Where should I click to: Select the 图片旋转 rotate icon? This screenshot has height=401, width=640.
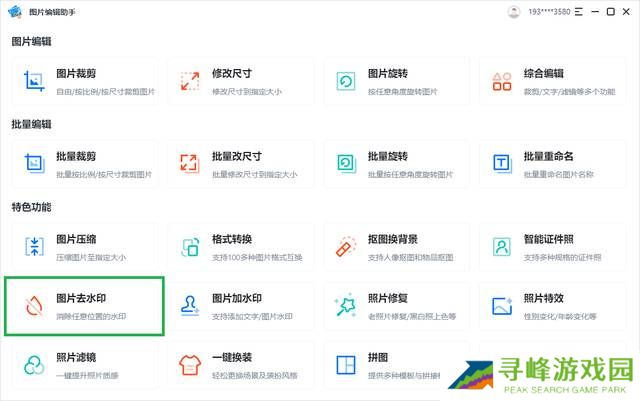click(x=345, y=81)
